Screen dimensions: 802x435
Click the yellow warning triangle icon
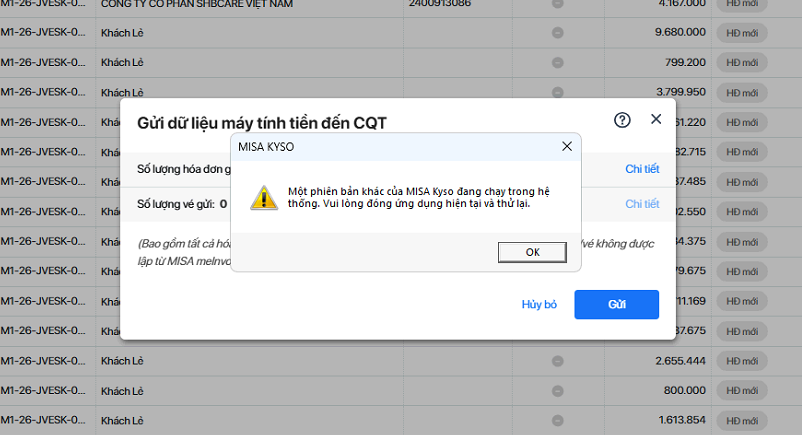(264, 196)
